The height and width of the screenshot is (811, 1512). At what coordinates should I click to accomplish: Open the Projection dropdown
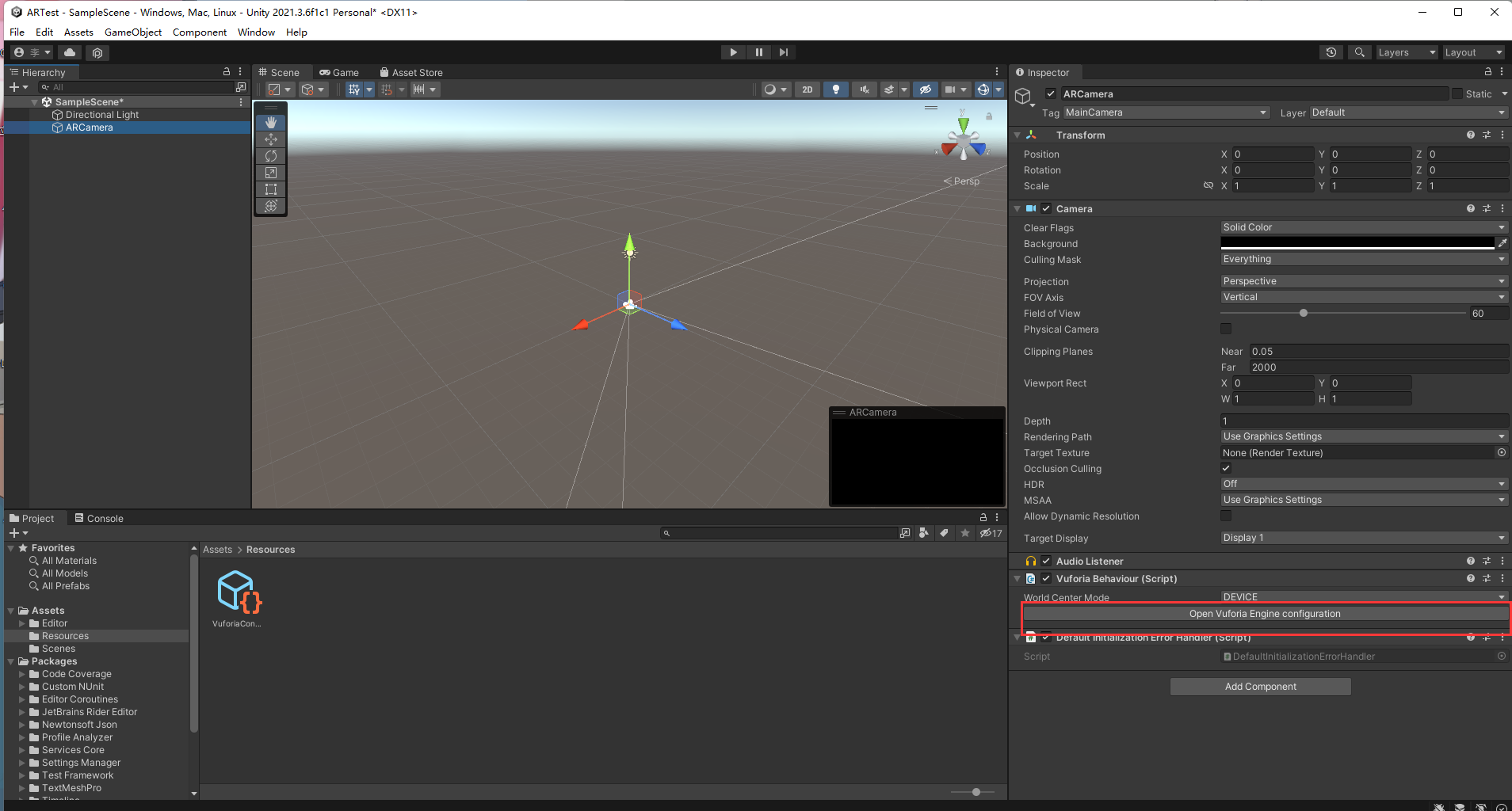pos(1364,281)
